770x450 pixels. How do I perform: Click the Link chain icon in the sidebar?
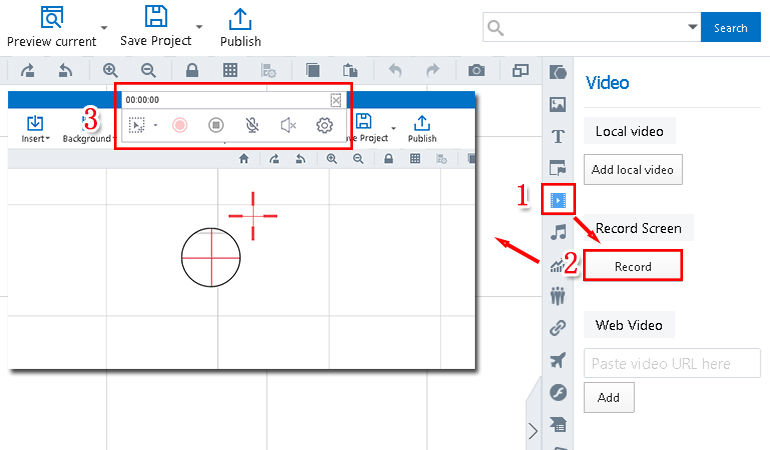point(558,327)
